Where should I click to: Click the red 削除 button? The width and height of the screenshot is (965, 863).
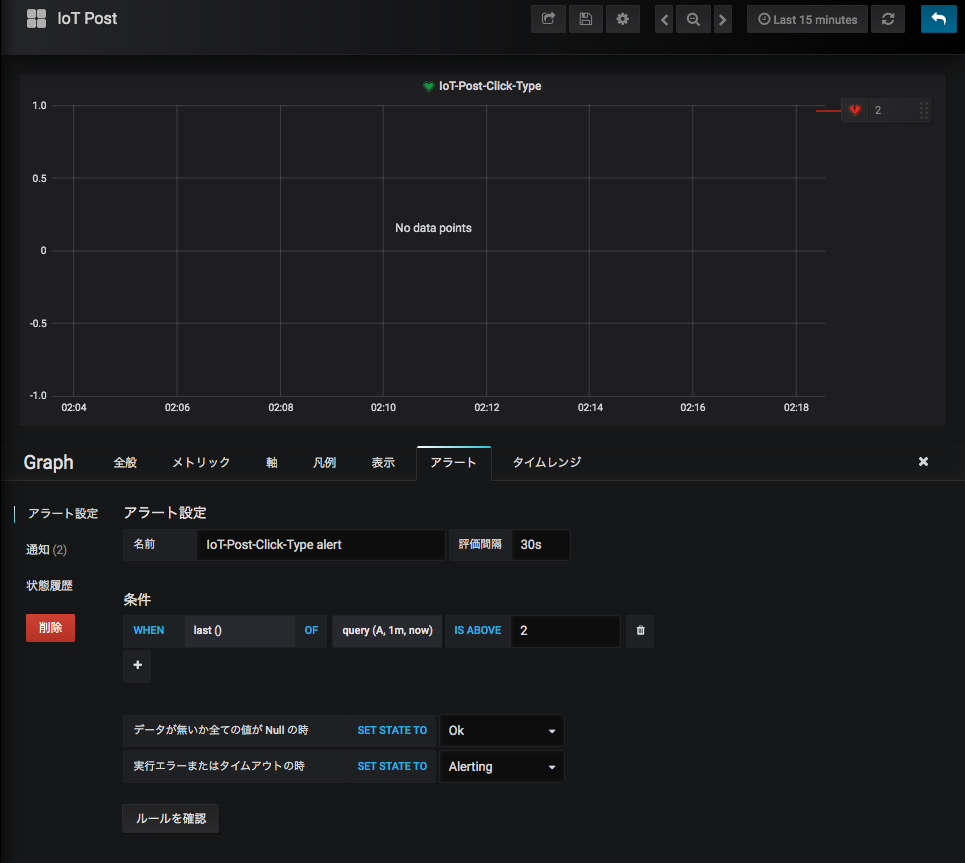pyautogui.click(x=50, y=628)
